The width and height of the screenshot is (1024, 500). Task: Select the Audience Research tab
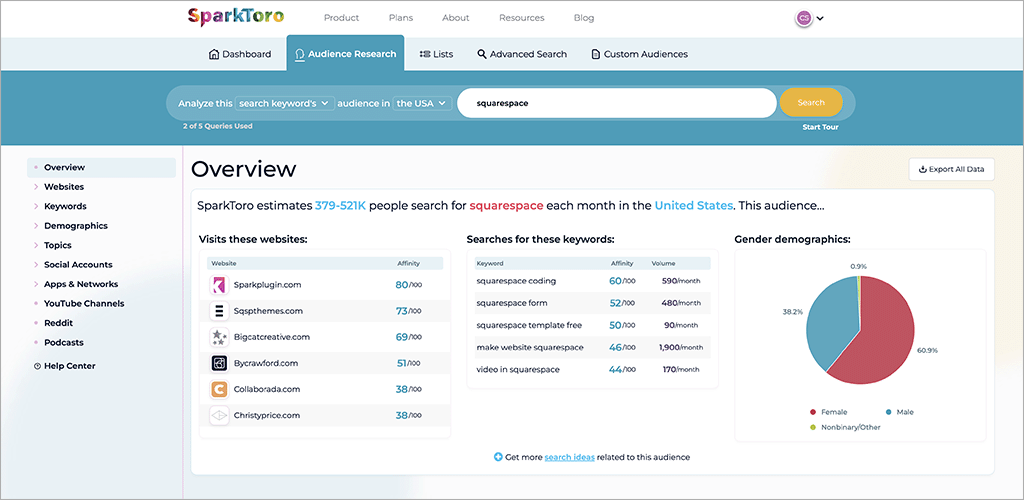click(345, 54)
